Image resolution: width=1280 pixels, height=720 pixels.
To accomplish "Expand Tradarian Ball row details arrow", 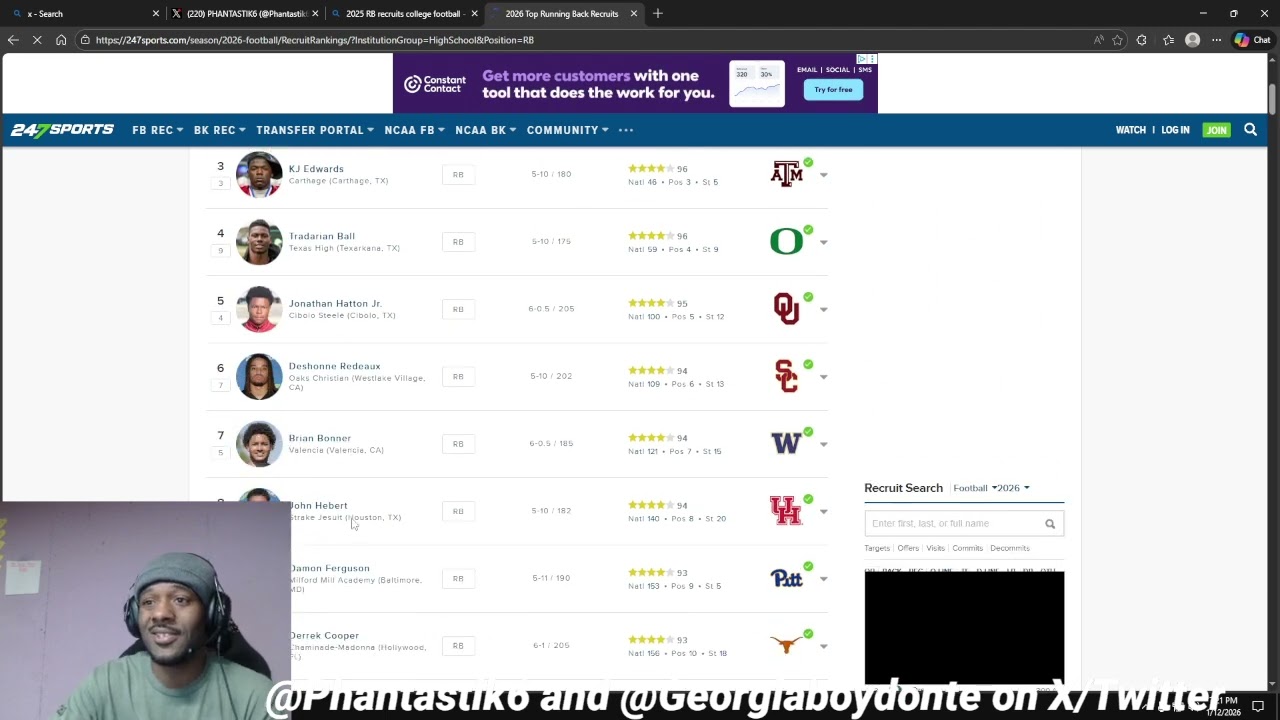I will point(824,242).
